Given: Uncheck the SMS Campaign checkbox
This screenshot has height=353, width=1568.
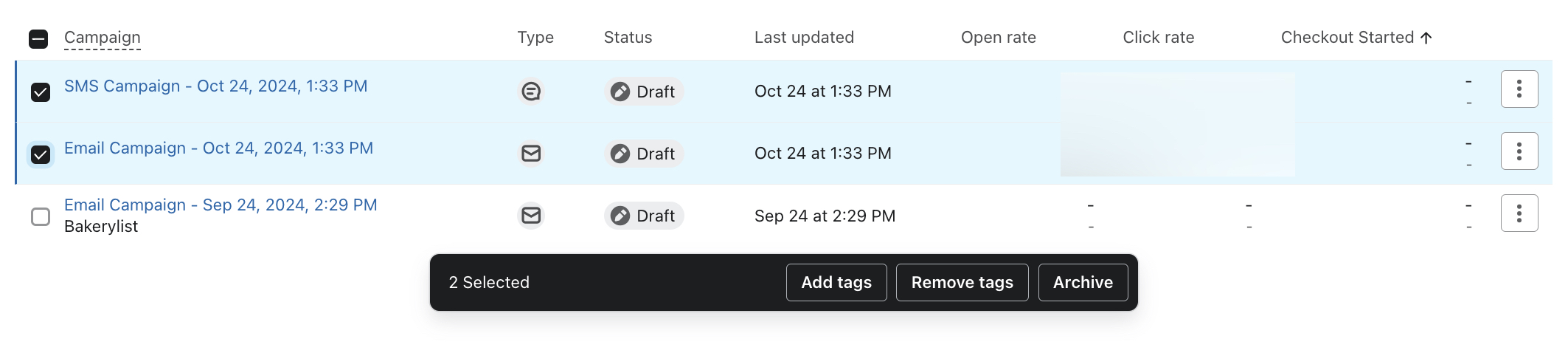Looking at the screenshot, I should click(x=41, y=92).
